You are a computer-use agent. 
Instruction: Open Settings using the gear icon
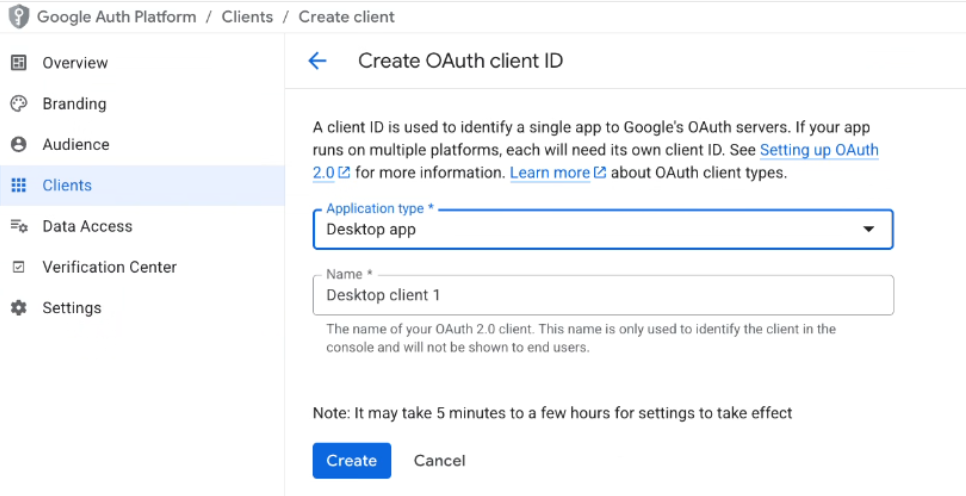pos(18,308)
